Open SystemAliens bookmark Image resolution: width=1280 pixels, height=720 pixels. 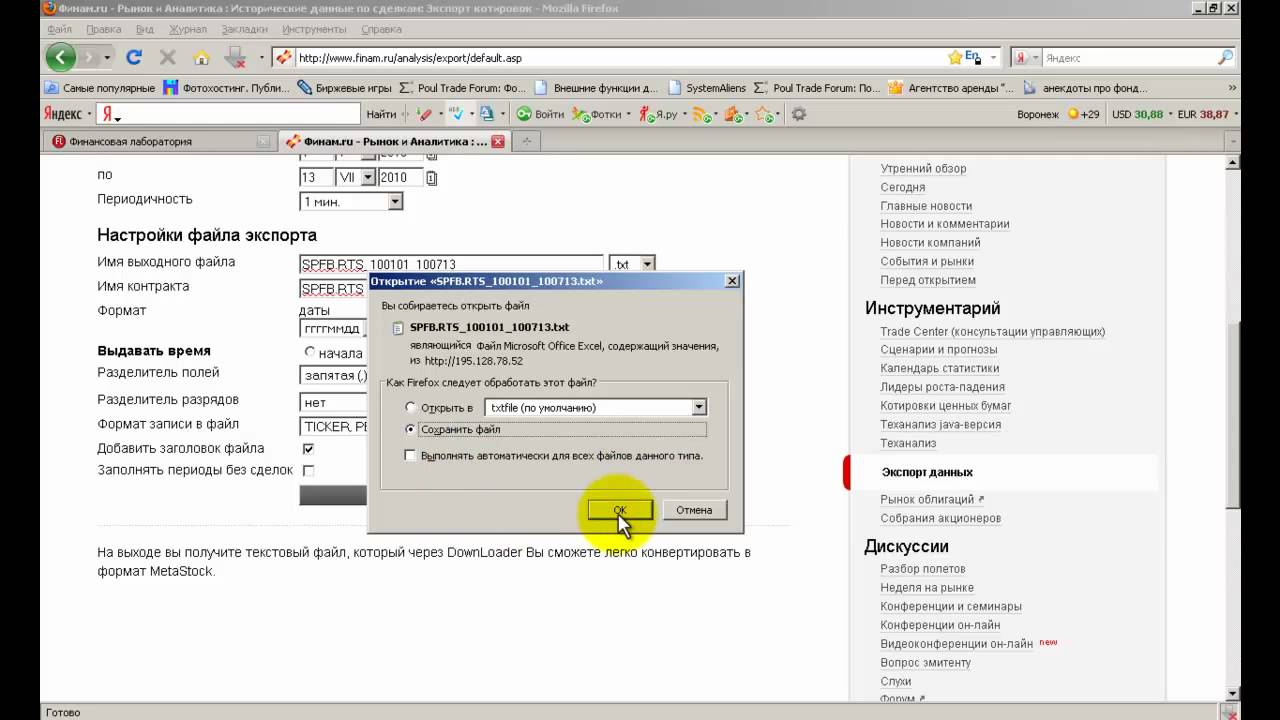(x=708, y=88)
